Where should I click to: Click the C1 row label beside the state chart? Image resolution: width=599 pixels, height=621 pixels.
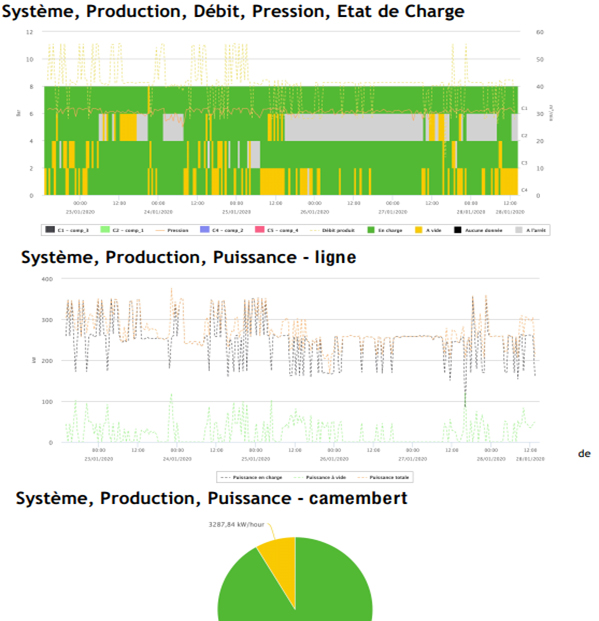tap(524, 108)
